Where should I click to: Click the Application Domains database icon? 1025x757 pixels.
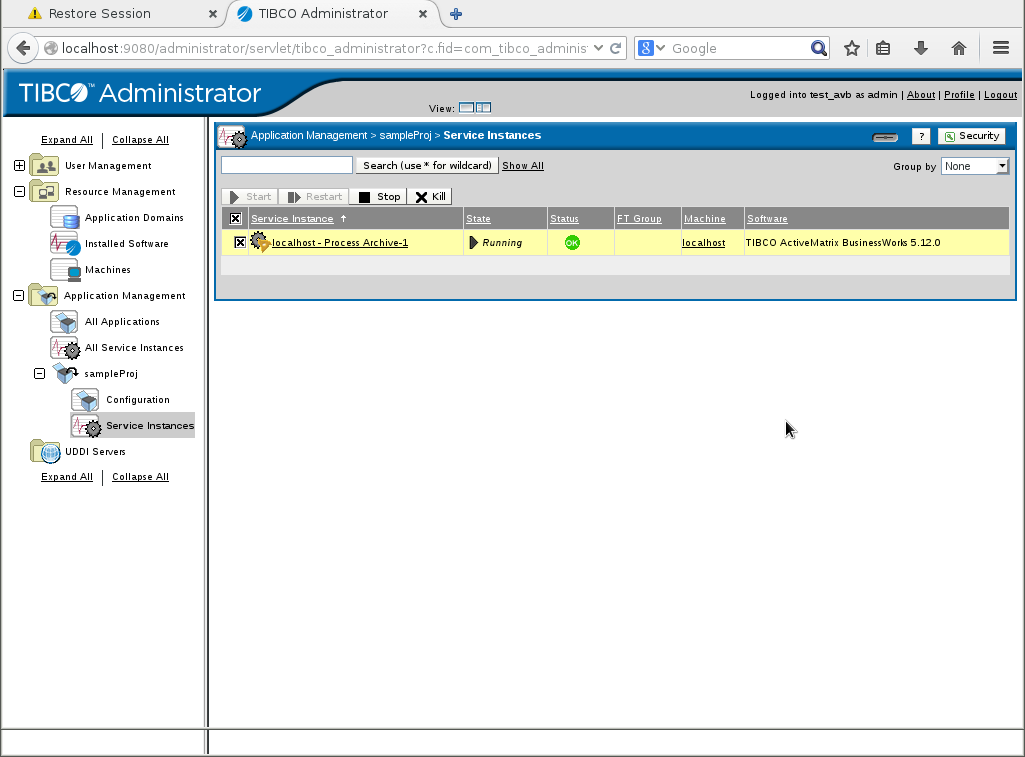click(x=64, y=217)
